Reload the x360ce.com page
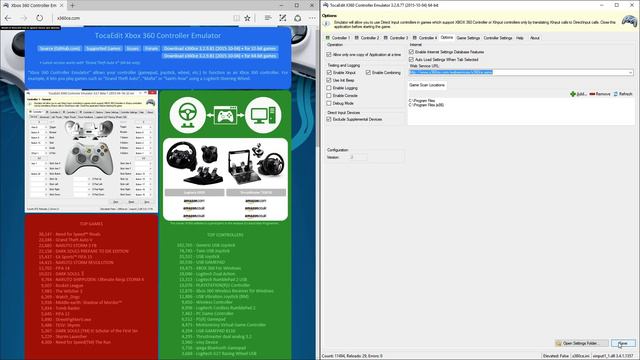 click(39, 18)
